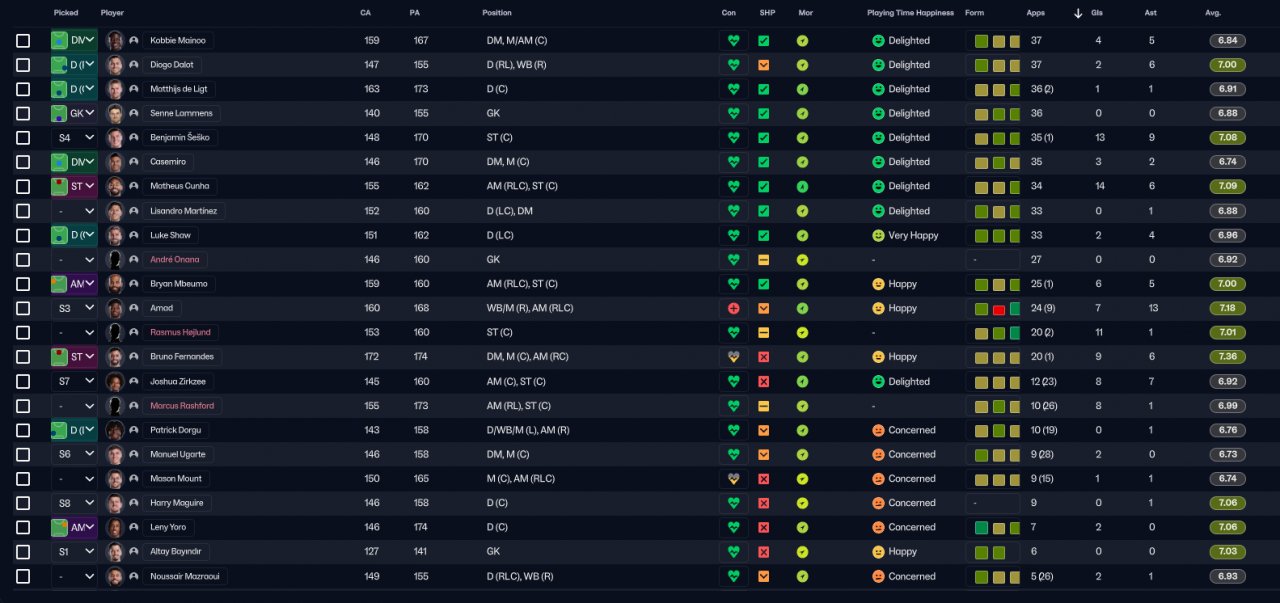
Task: Click Matheus Cunha's morale icon
Action: point(802,187)
